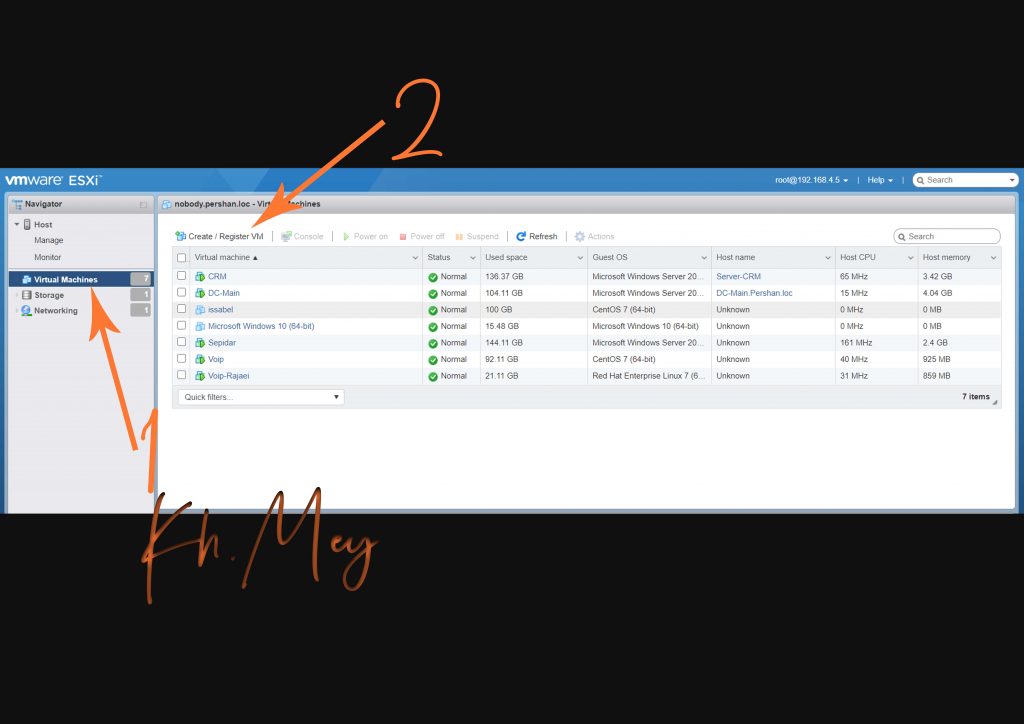Click the 'Red Hat Enterprise Linux 7' cell
This screenshot has height=724, width=1024.
(x=648, y=376)
